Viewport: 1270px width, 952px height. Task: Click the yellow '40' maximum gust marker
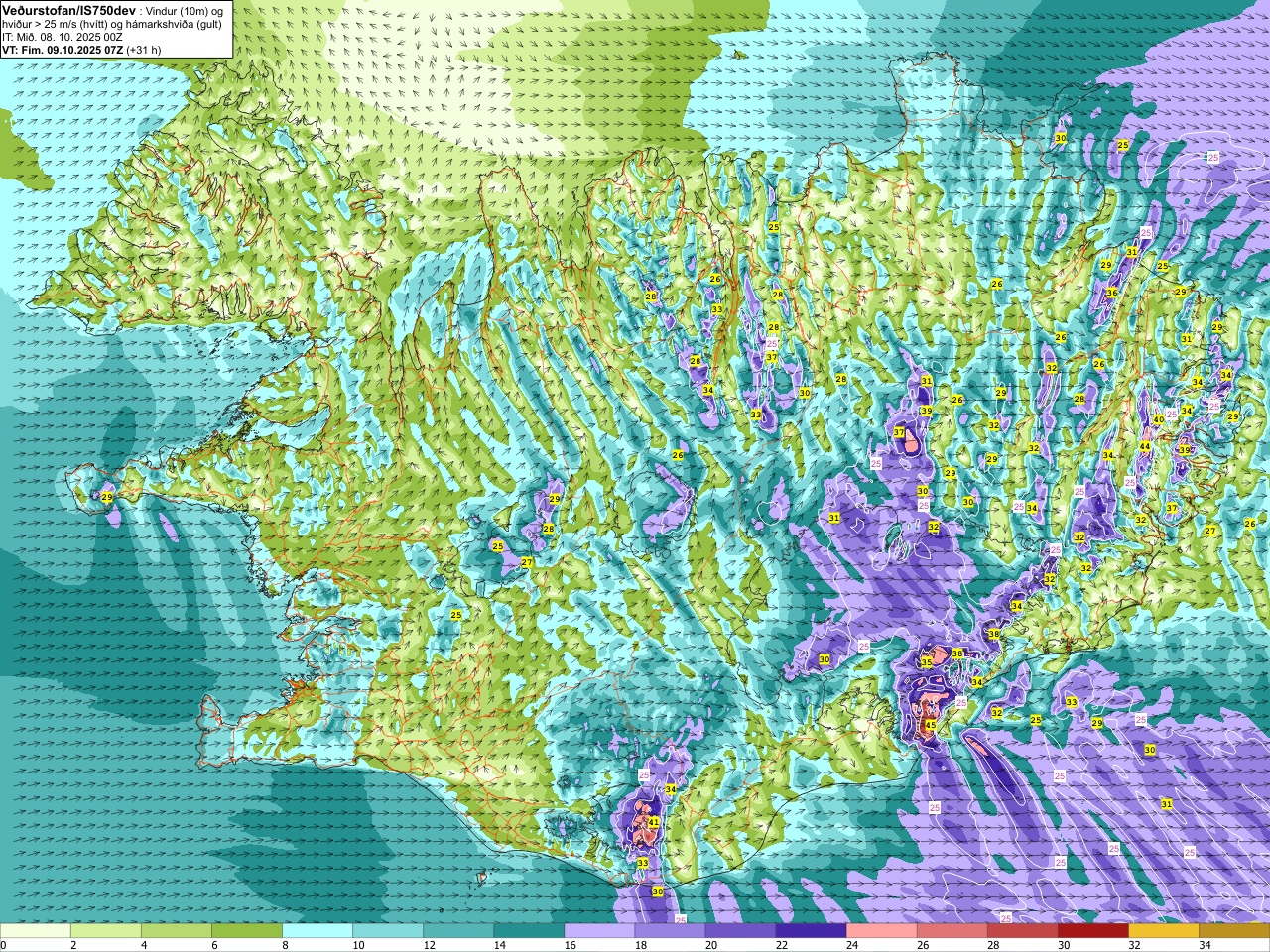1158,419
